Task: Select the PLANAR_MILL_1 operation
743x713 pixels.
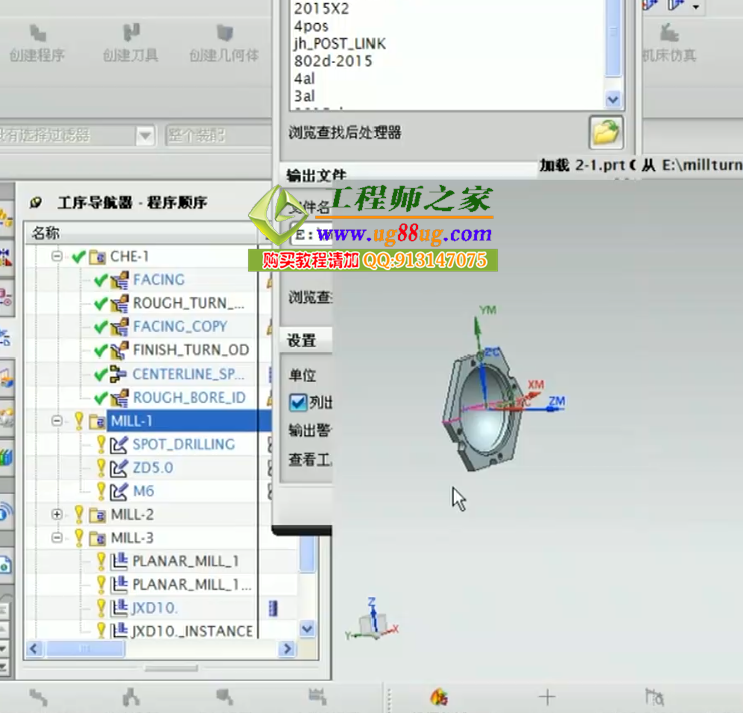Action: pyautogui.click(x=185, y=561)
